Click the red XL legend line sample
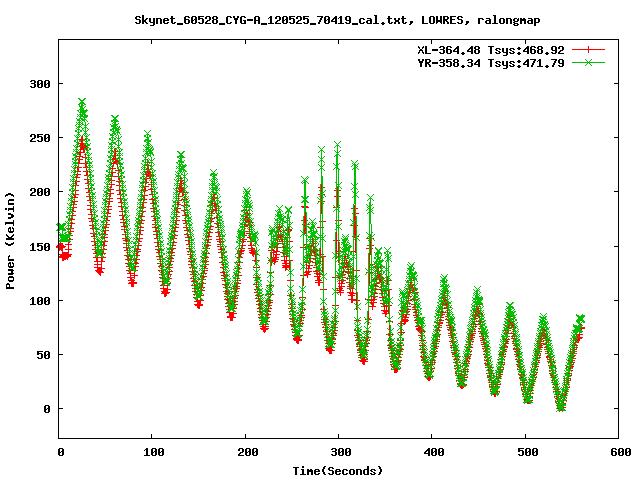Screen dimensions: 640x480 click(x=588, y=50)
